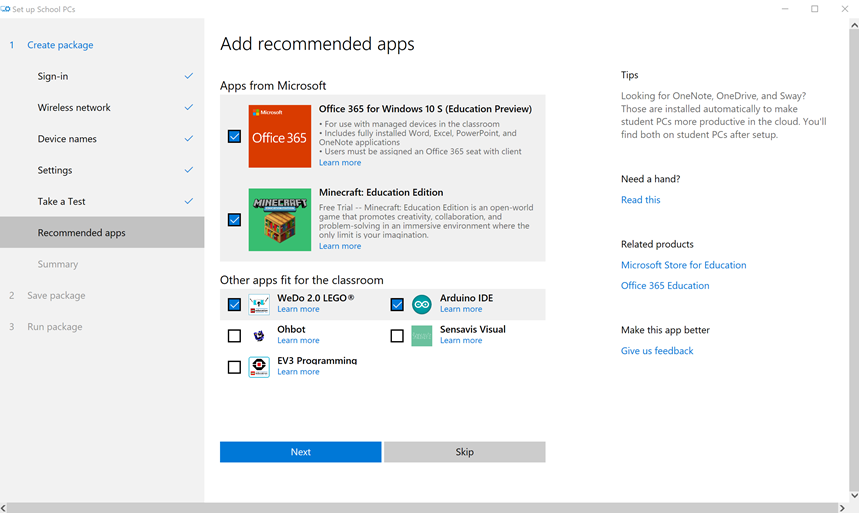Click the "Tips" heading text

(x=630, y=75)
